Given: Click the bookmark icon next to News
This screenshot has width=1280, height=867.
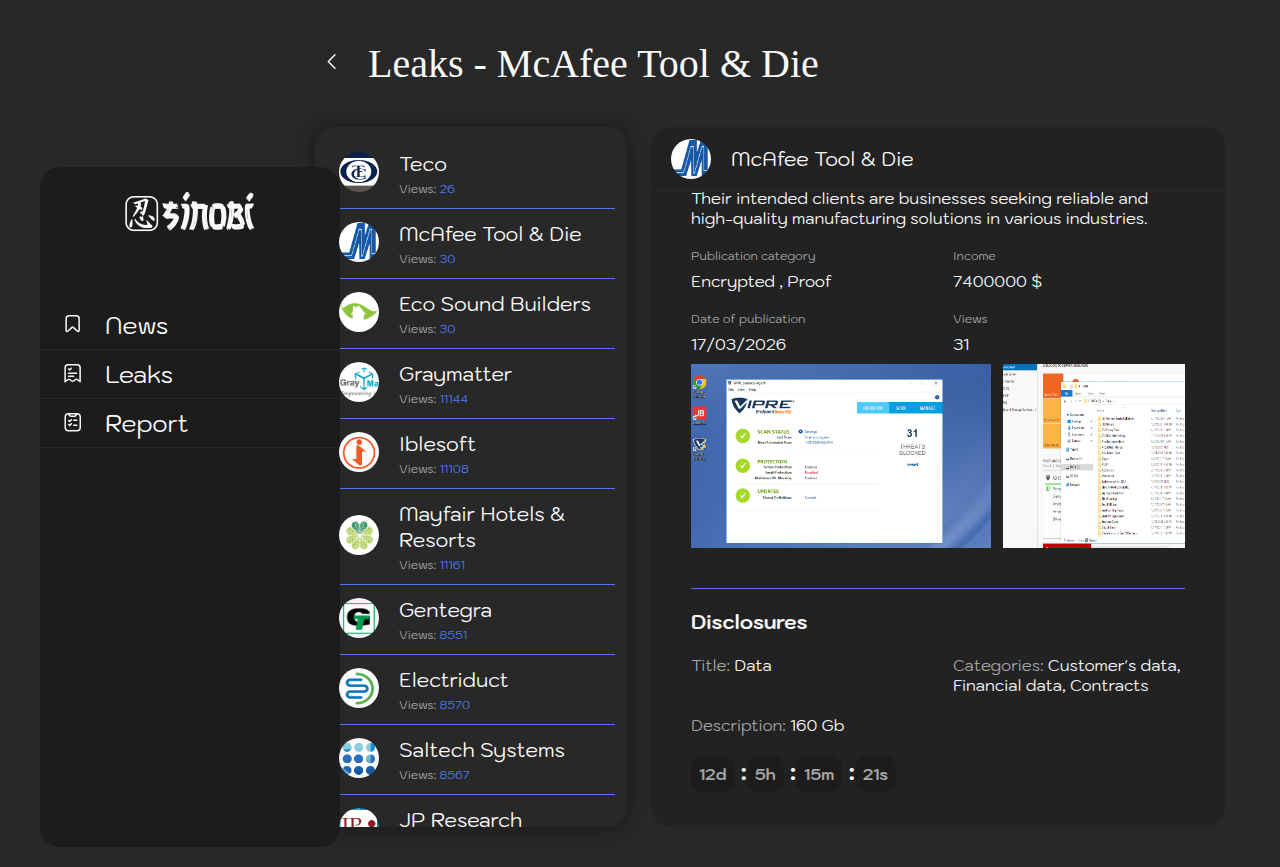Looking at the screenshot, I should [73, 324].
